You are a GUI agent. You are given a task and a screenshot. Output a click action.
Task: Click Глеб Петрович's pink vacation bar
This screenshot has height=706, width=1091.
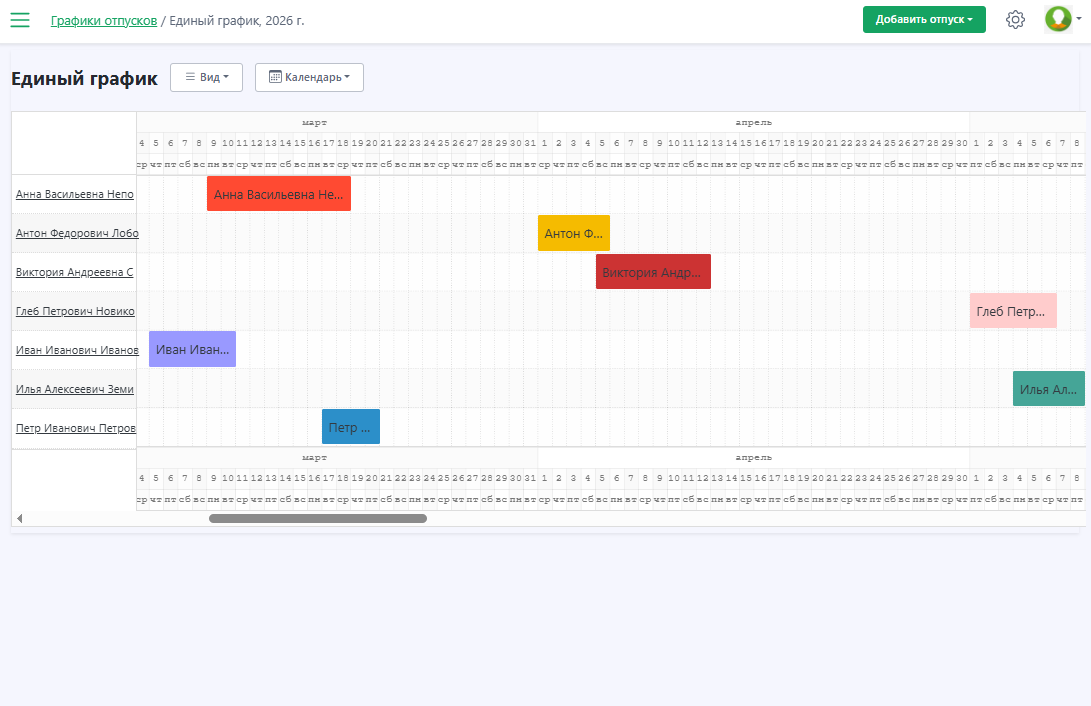pyautogui.click(x=1012, y=311)
